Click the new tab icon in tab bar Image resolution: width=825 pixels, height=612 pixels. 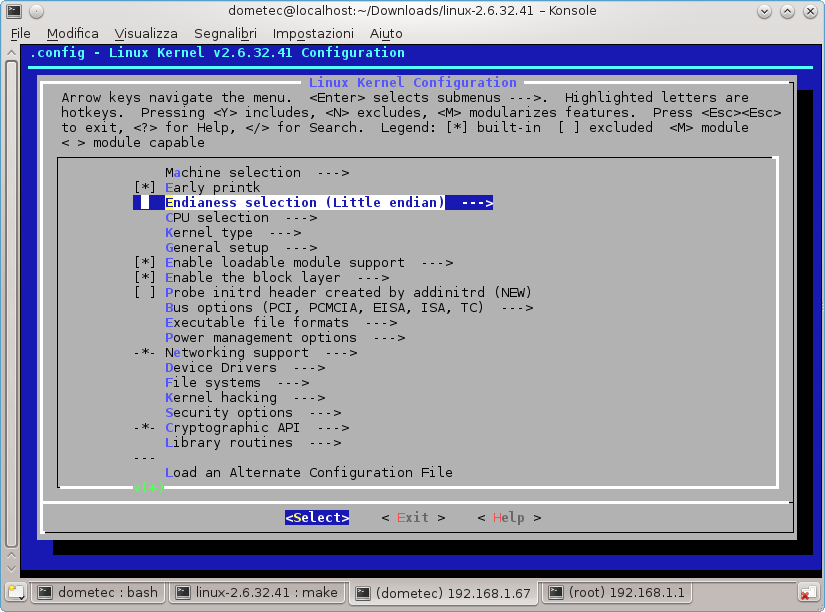pyautogui.click(x=15, y=592)
